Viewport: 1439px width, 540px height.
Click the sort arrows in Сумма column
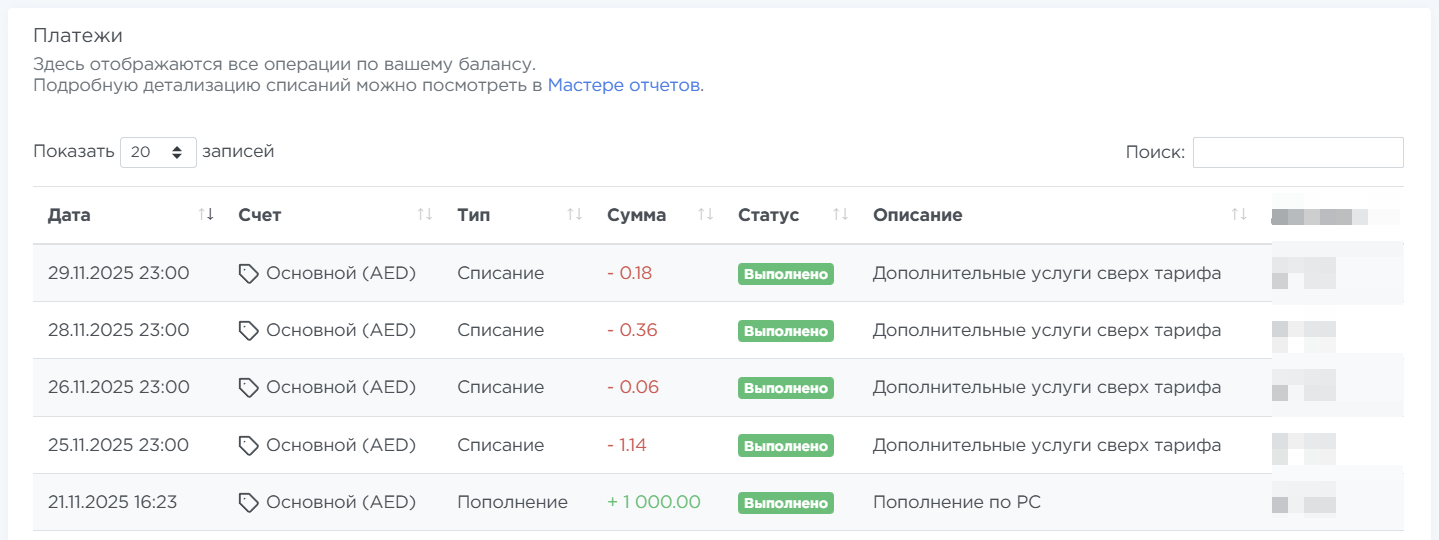(x=705, y=214)
